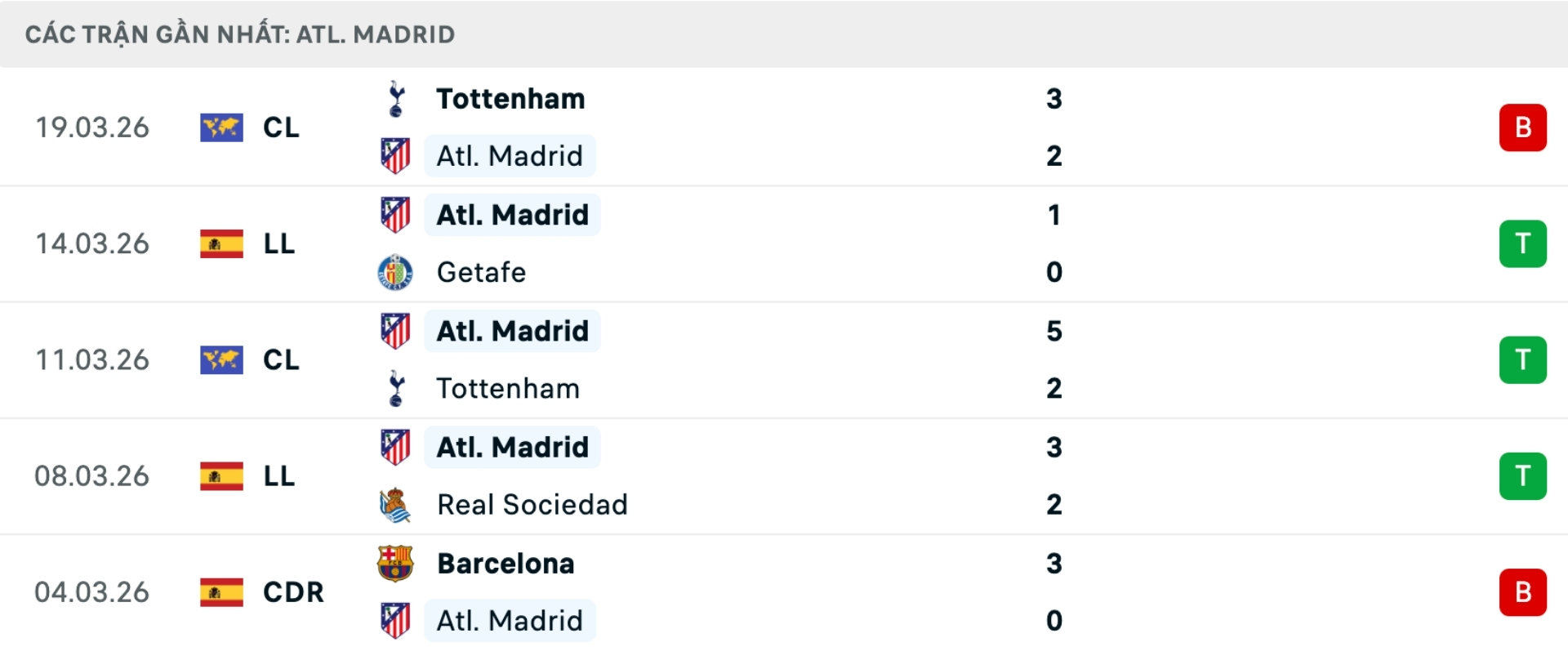The width and height of the screenshot is (1568, 647).
Task: Click green T badge for Real Sociedad match
Action: pos(1522,476)
